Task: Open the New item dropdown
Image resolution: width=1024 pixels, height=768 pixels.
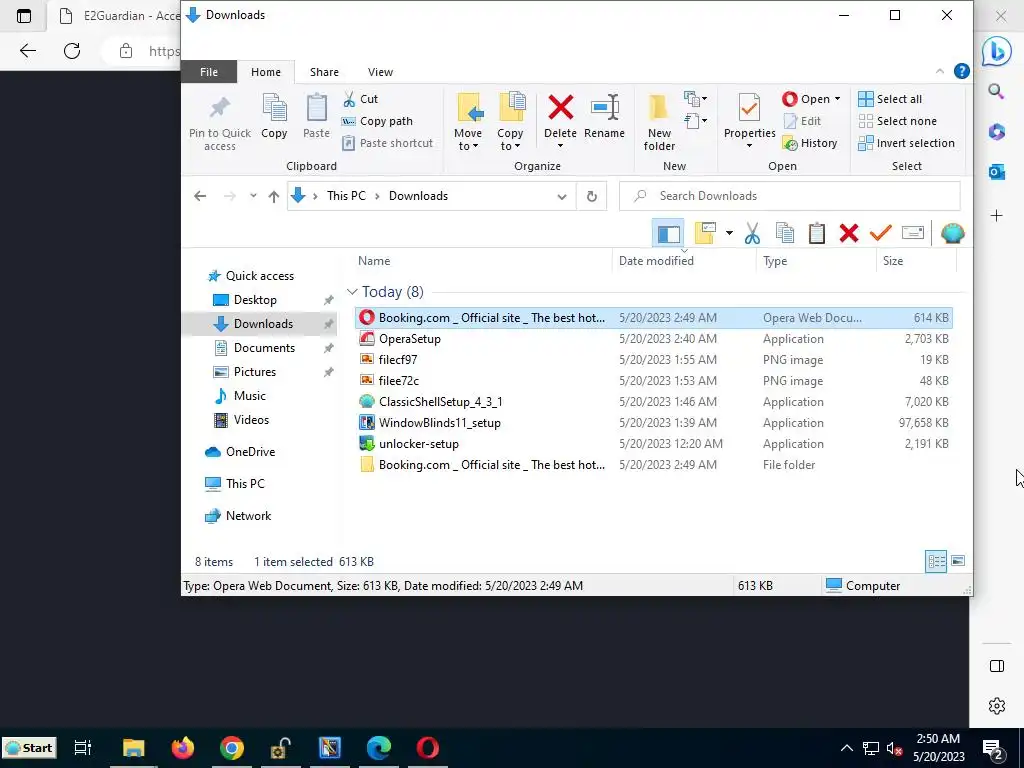Action: point(696,99)
